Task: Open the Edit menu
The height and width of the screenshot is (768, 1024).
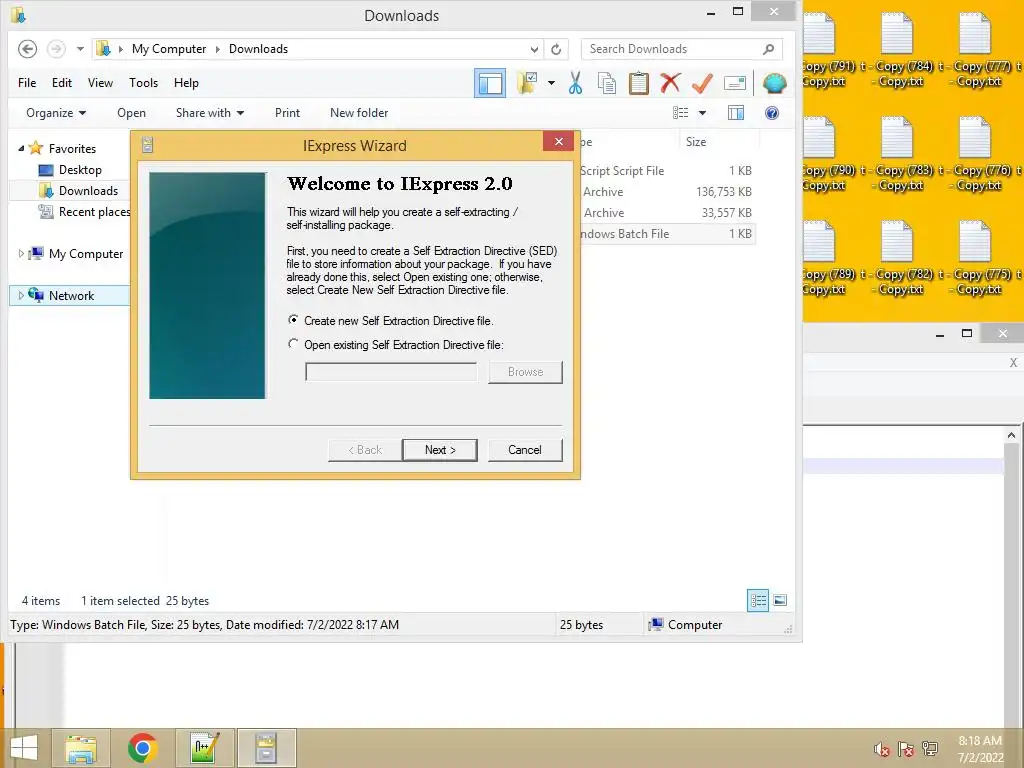Action: coord(62,83)
